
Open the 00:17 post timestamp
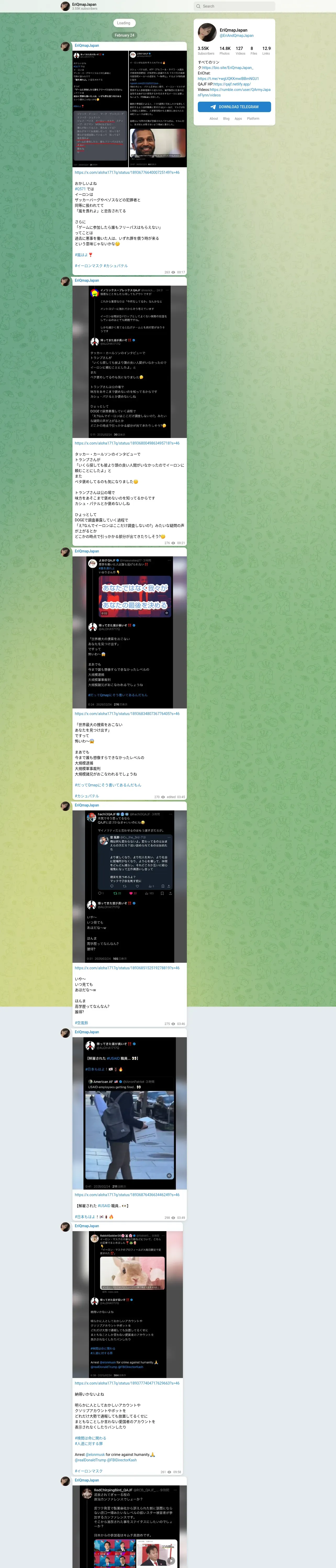pos(181,273)
